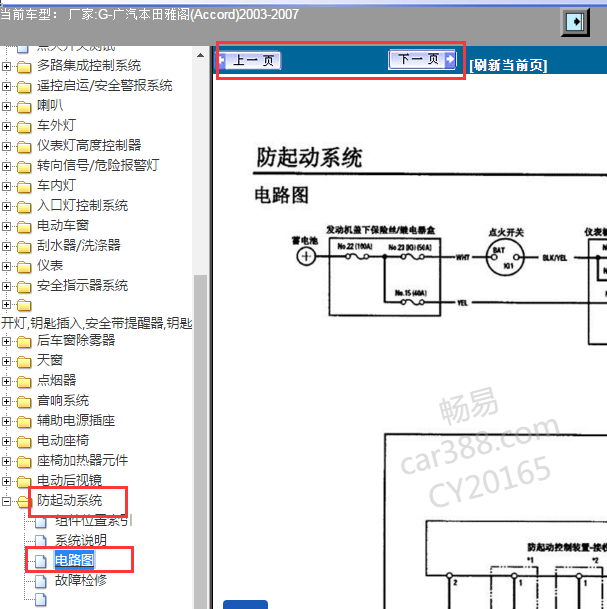607x609 pixels.
Task: Click the 仪表灯高度控制器 folder icon
Action: pyautogui.click(x=24, y=147)
